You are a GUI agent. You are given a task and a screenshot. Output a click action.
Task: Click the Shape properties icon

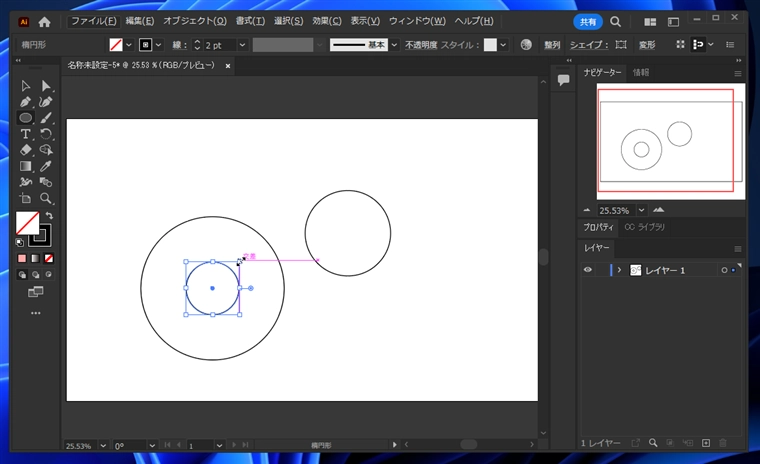point(621,45)
